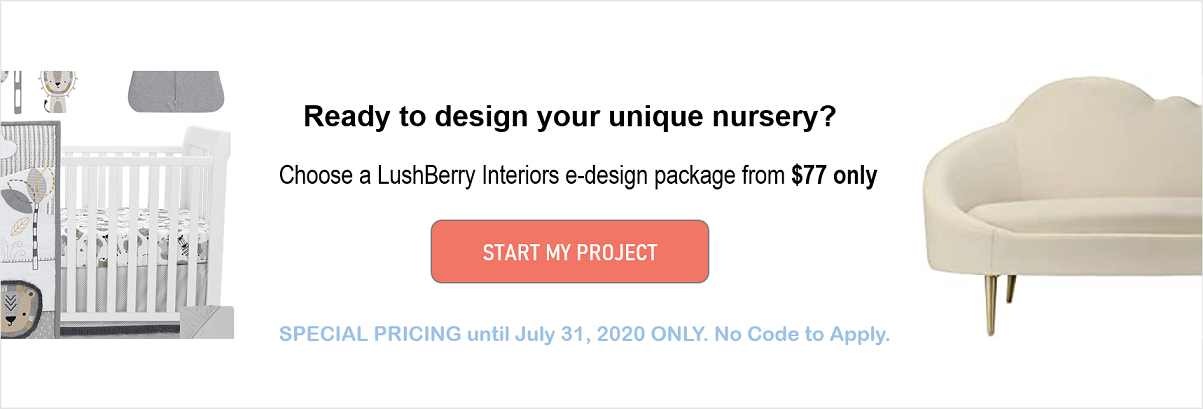
Task: Click the START MY PROJECT button
Action: [x=569, y=251]
